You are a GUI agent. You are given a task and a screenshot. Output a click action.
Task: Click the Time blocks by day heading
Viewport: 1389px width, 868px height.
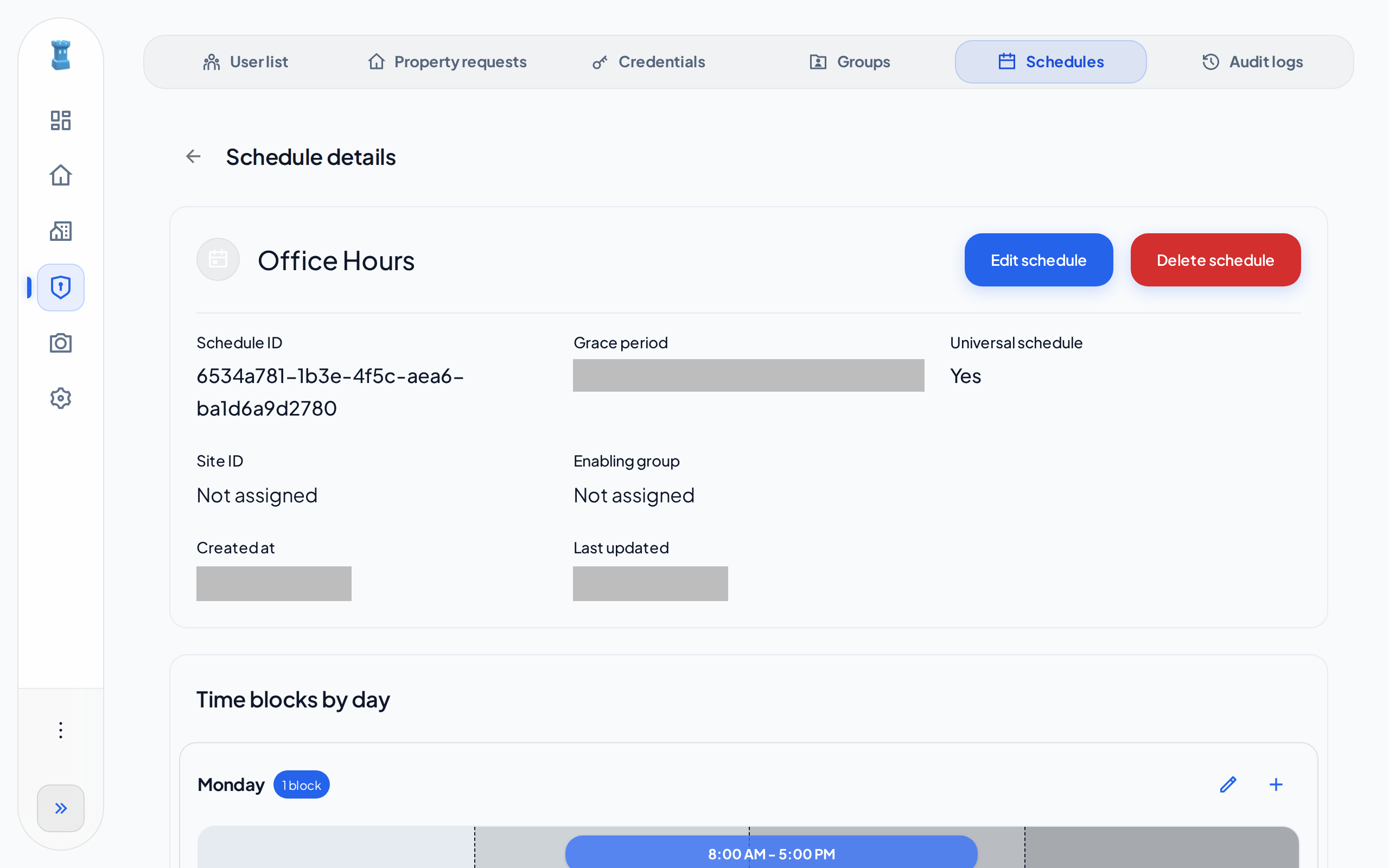[294, 700]
